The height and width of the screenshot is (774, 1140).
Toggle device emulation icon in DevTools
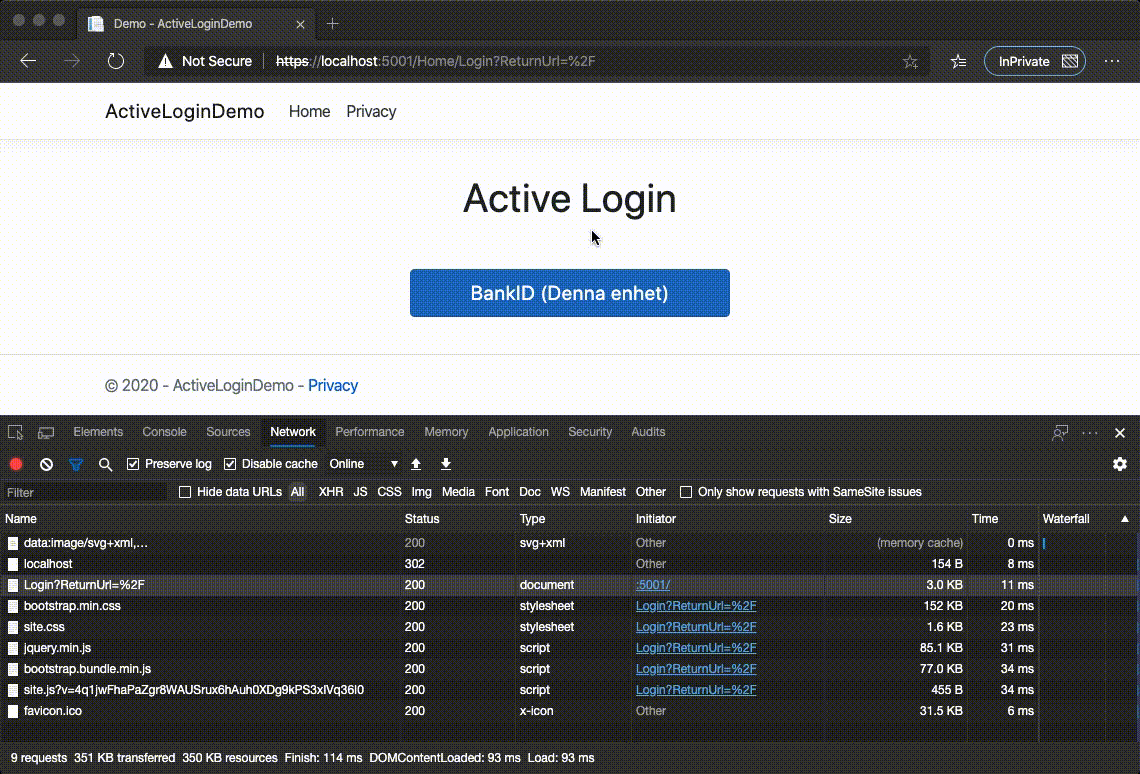pos(46,432)
